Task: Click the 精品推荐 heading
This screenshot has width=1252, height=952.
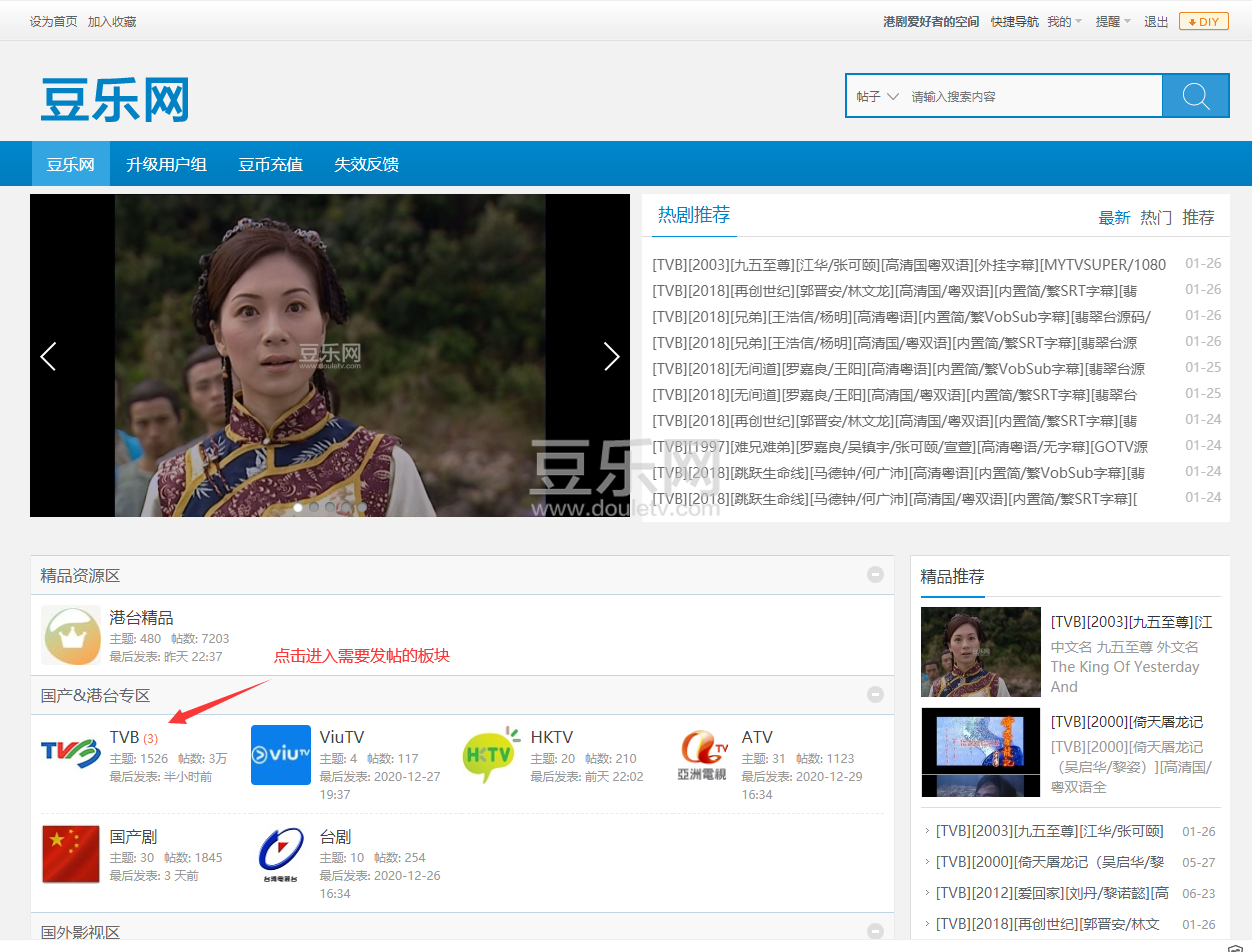Action: point(952,576)
